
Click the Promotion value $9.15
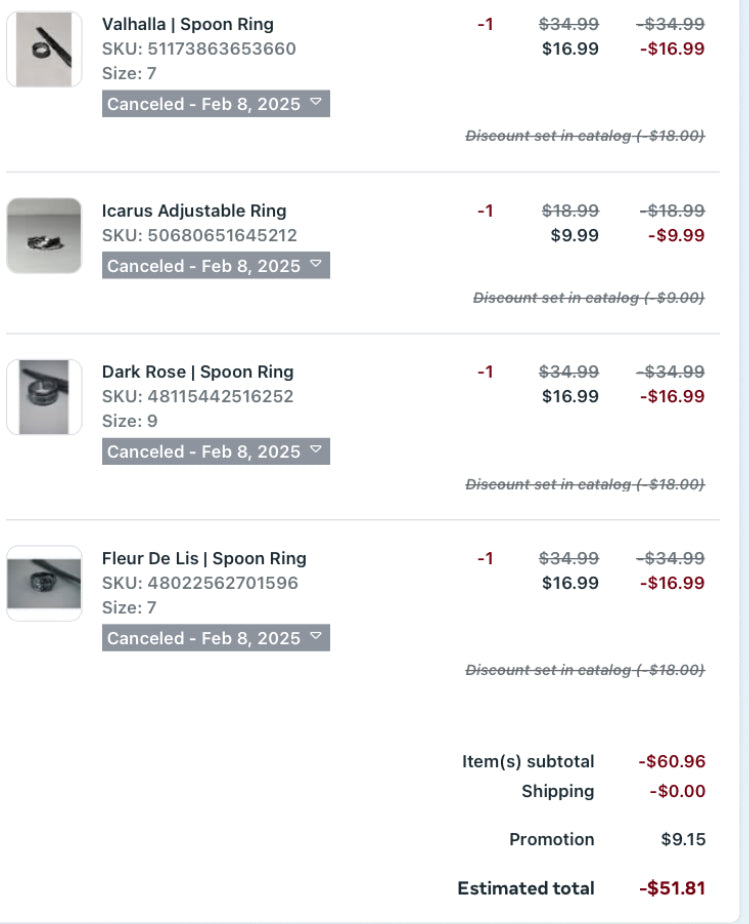pyautogui.click(x=683, y=840)
